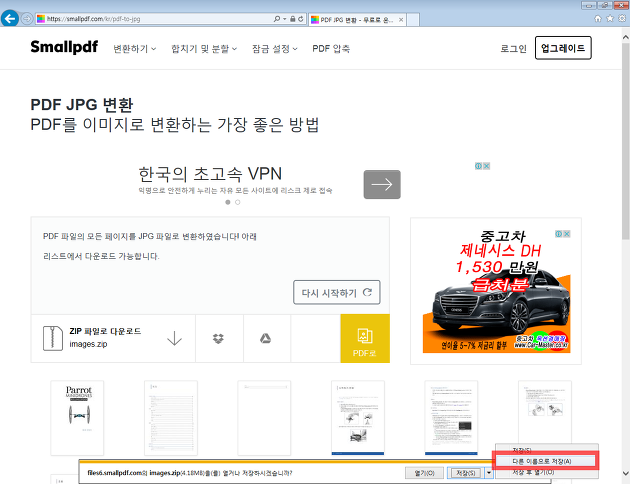The width and height of the screenshot is (630, 484).
Task: Click the scrollbar up arrow
Action: (x=626, y=37)
